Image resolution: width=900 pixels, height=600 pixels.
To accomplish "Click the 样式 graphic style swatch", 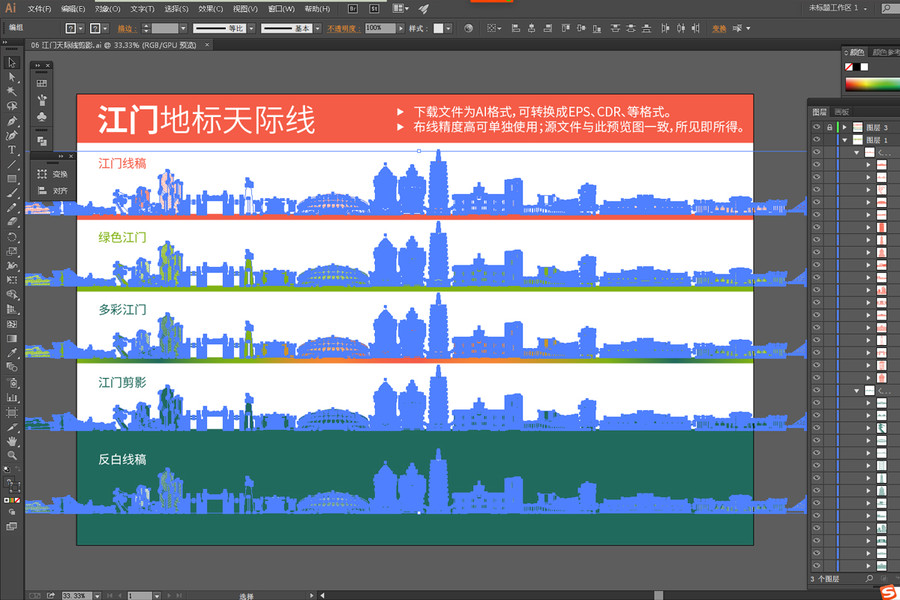I will click(x=438, y=28).
